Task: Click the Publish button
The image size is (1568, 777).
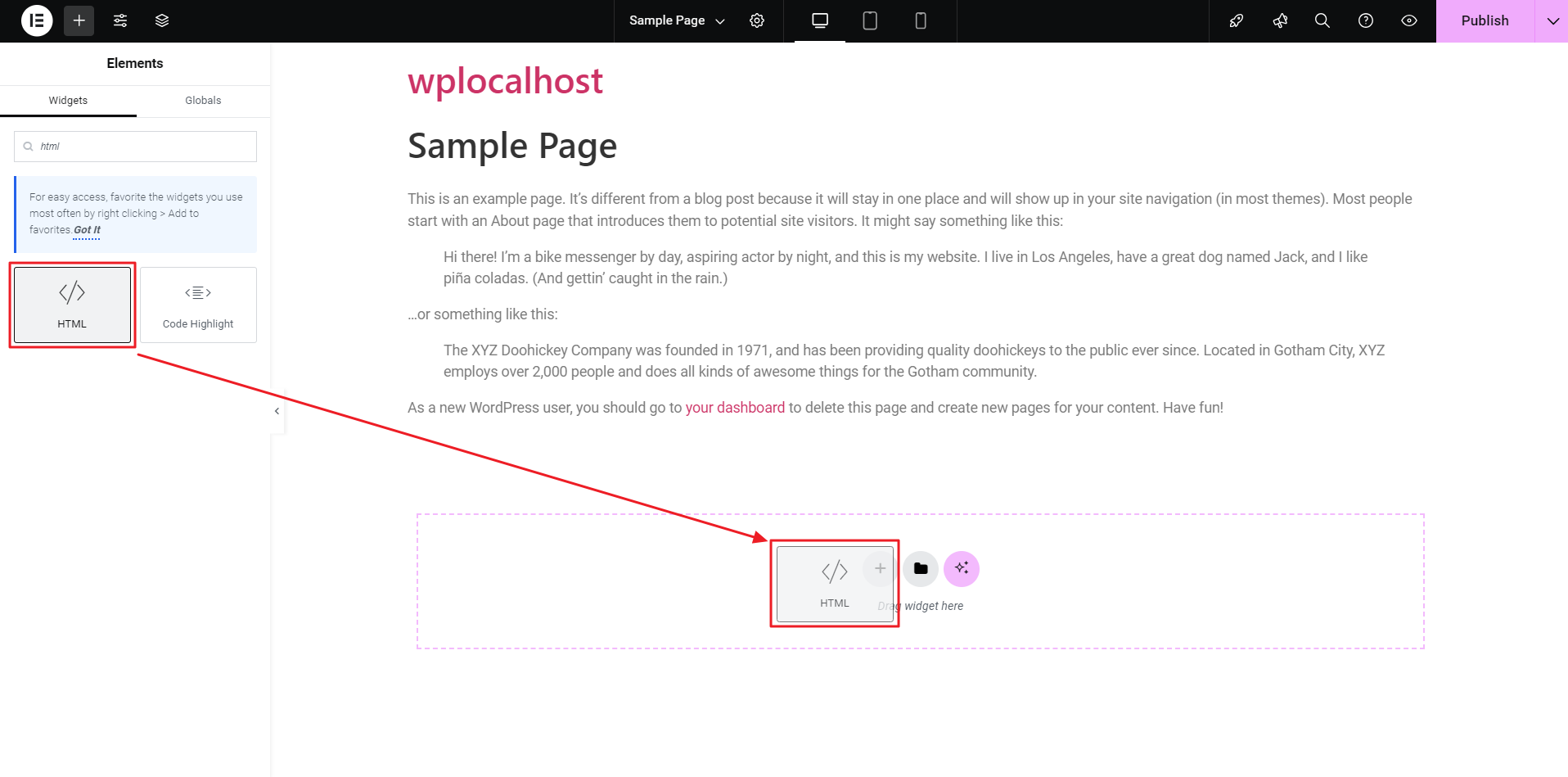Action: coord(1485,20)
